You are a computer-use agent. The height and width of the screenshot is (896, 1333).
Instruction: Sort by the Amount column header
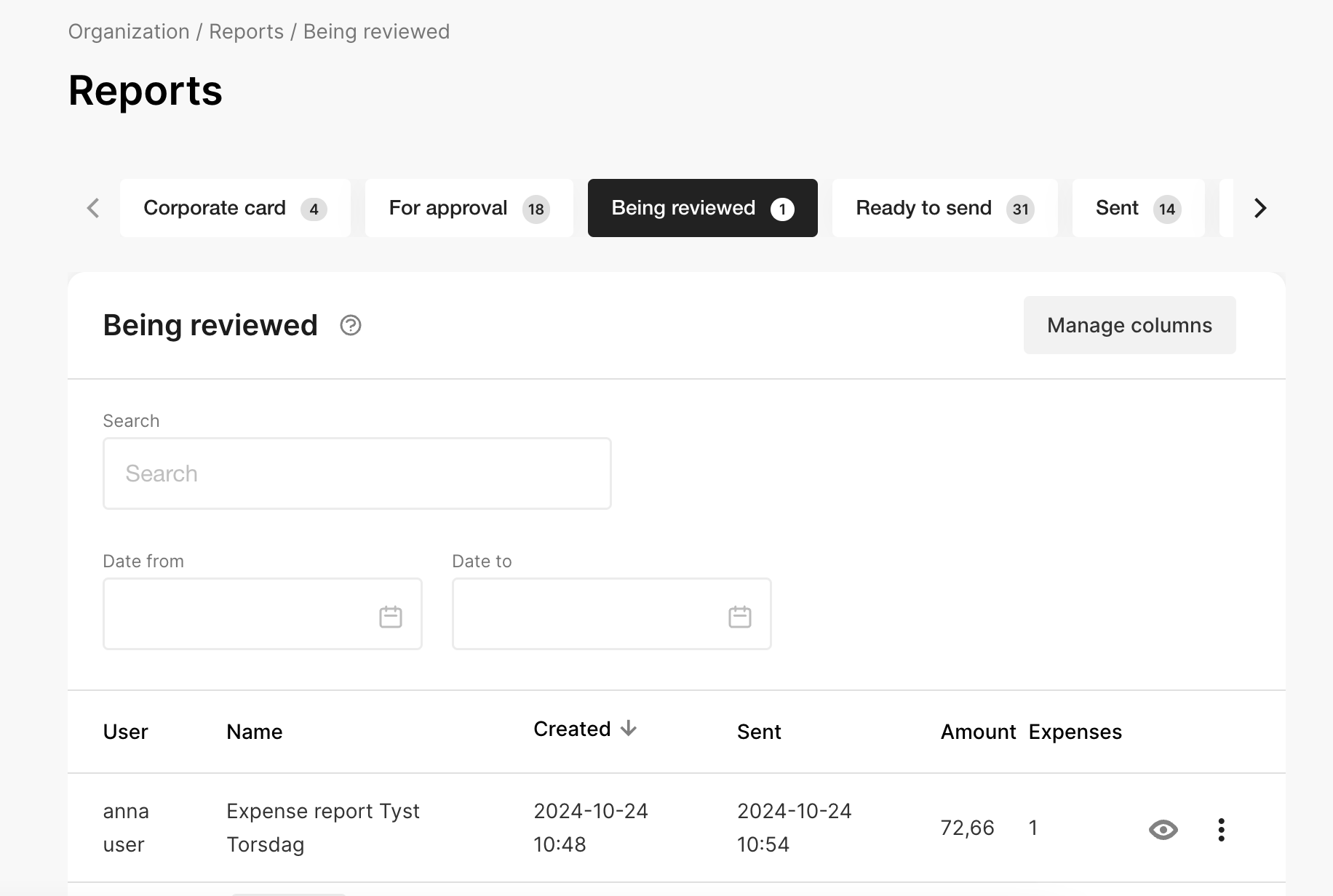point(978,732)
